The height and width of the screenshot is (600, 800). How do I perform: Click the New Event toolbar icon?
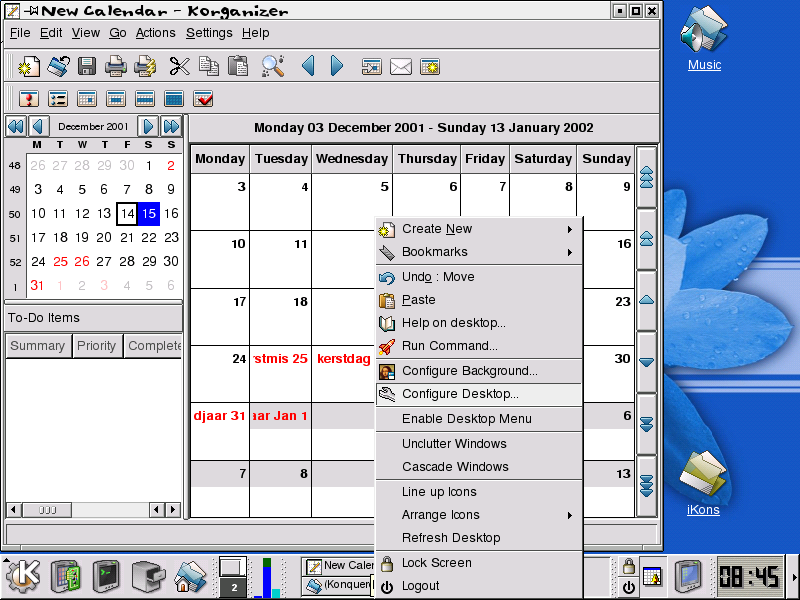pos(29,66)
